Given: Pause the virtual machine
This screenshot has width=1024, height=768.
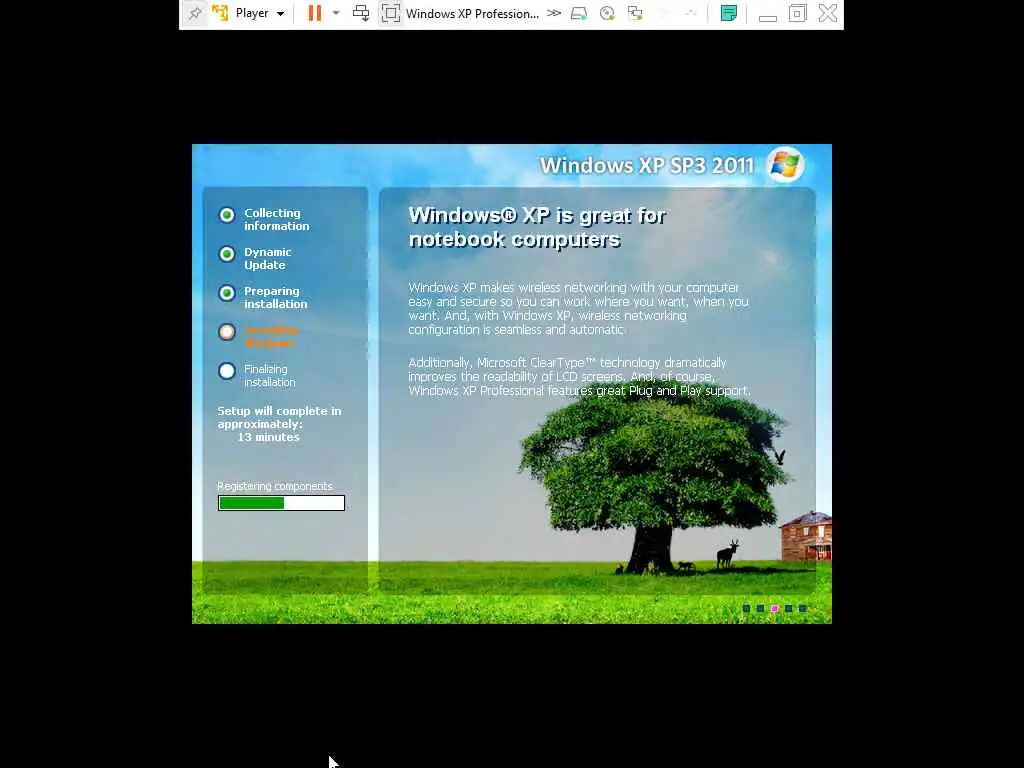Looking at the screenshot, I should tap(315, 14).
